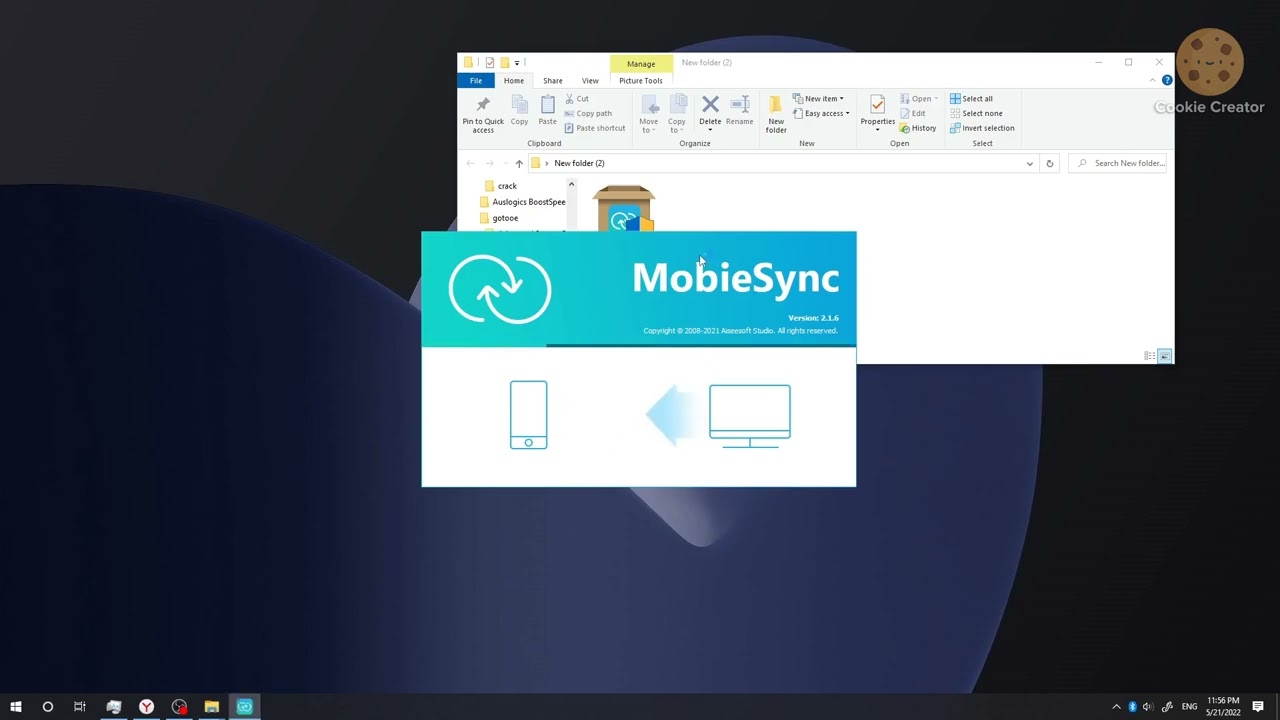This screenshot has width=1280, height=720.
Task: Click the navigation pane scroll up arrow
Action: click(571, 185)
